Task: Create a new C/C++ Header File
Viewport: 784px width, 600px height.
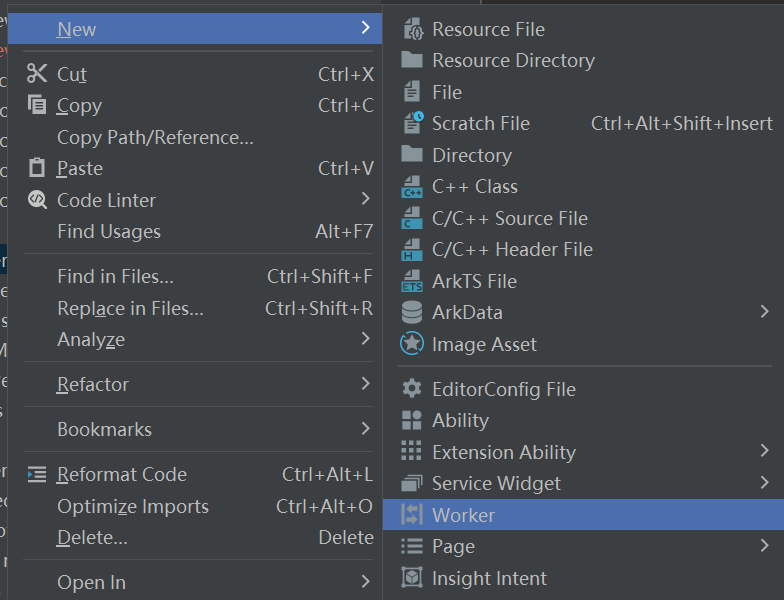Action: coord(512,250)
